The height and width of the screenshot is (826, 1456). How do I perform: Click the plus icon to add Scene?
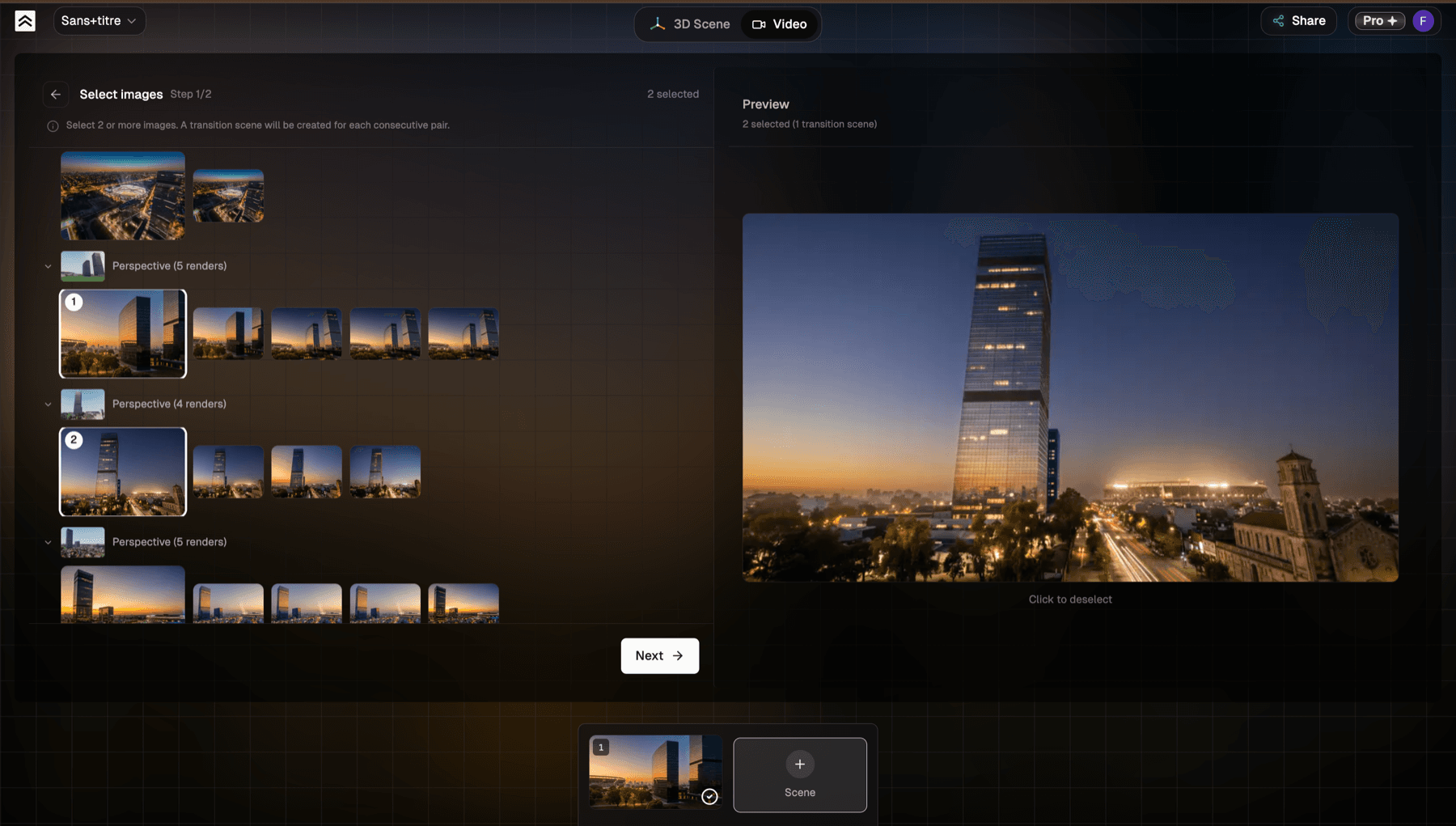[799, 765]
